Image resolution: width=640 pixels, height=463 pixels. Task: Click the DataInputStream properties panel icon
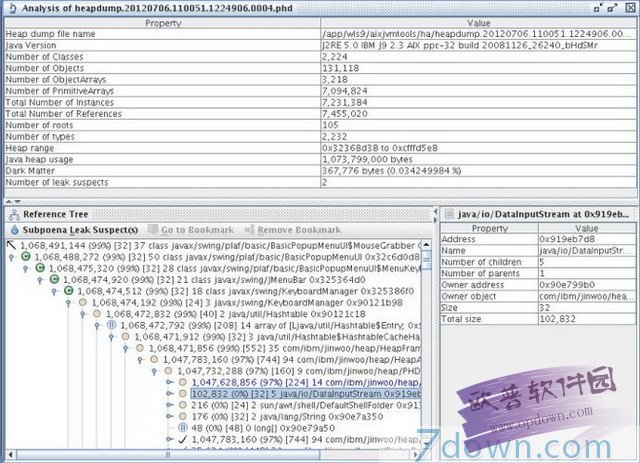click(x=449, y=214)
